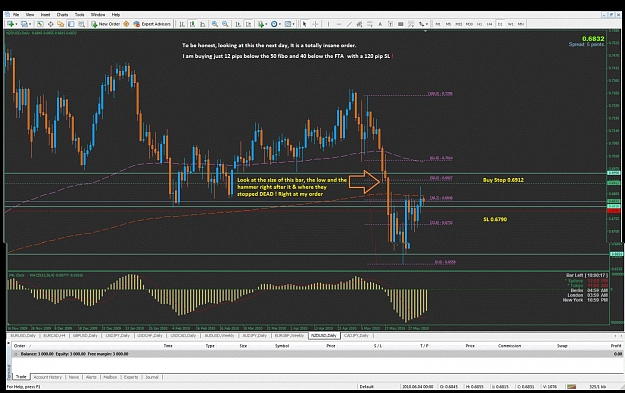Click the Zoom Out magnifier icon
Viewport: 625px width, 393px height.
coord(225,24)
